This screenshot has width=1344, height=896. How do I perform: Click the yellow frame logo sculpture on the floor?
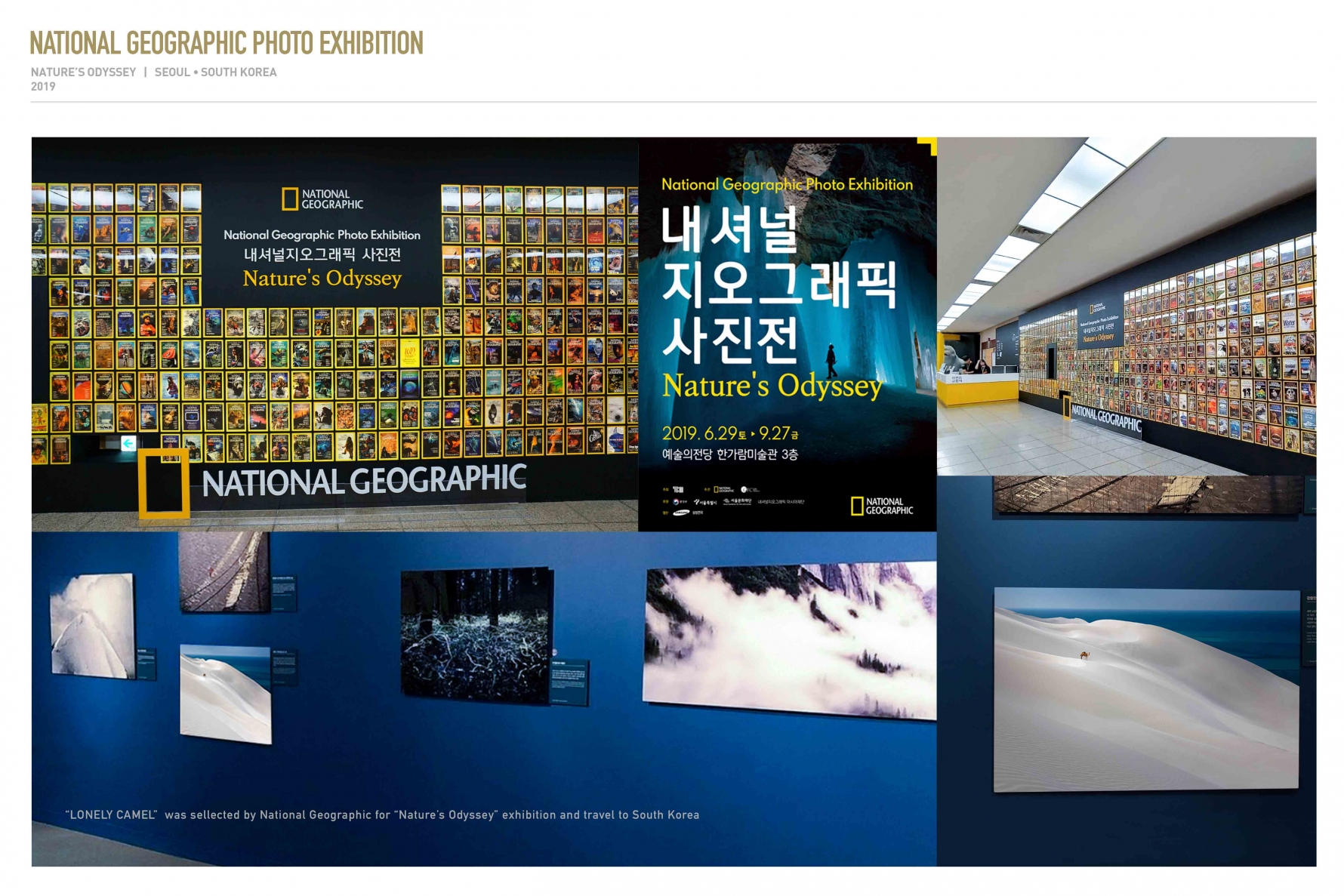[163, 483]
